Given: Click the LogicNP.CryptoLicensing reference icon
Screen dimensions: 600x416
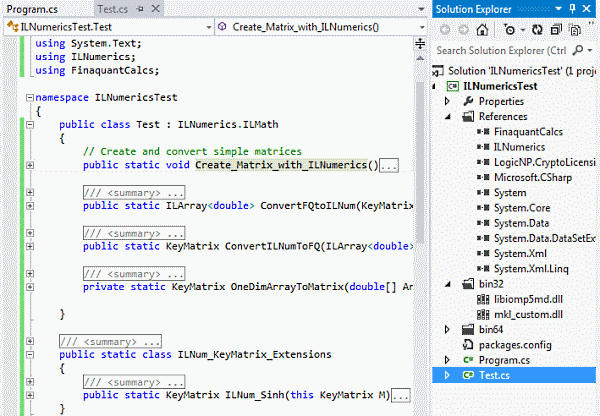Looking at the screenshot, I should 483,162.
